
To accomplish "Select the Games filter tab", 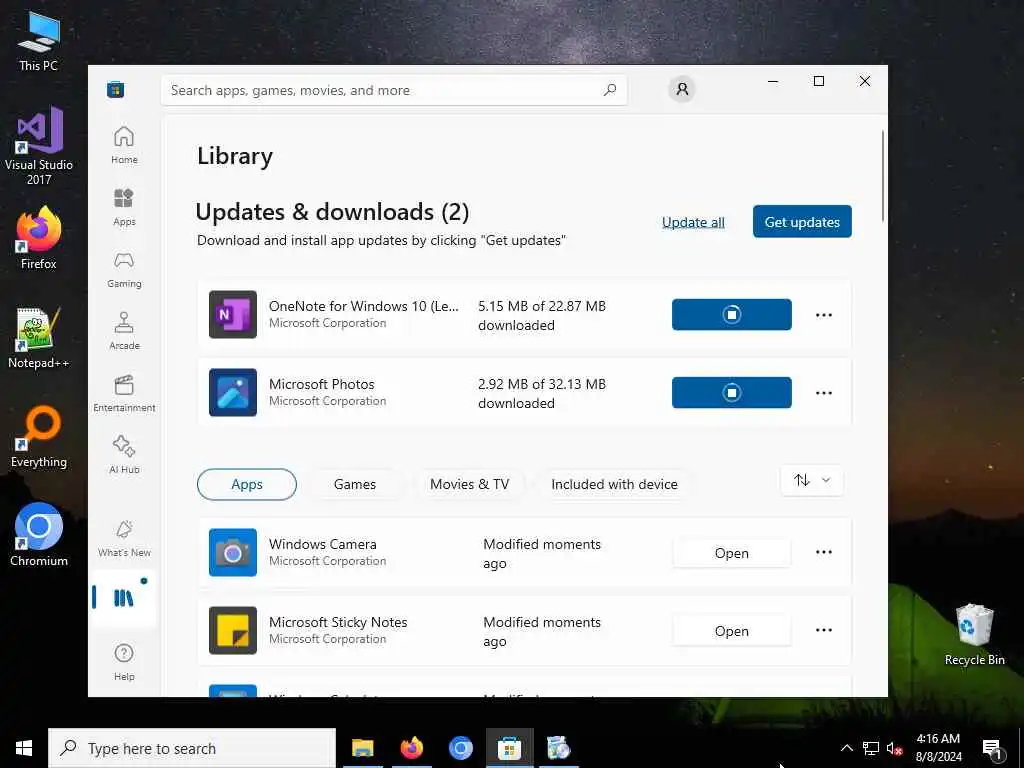I will click(x=355, y=484).
